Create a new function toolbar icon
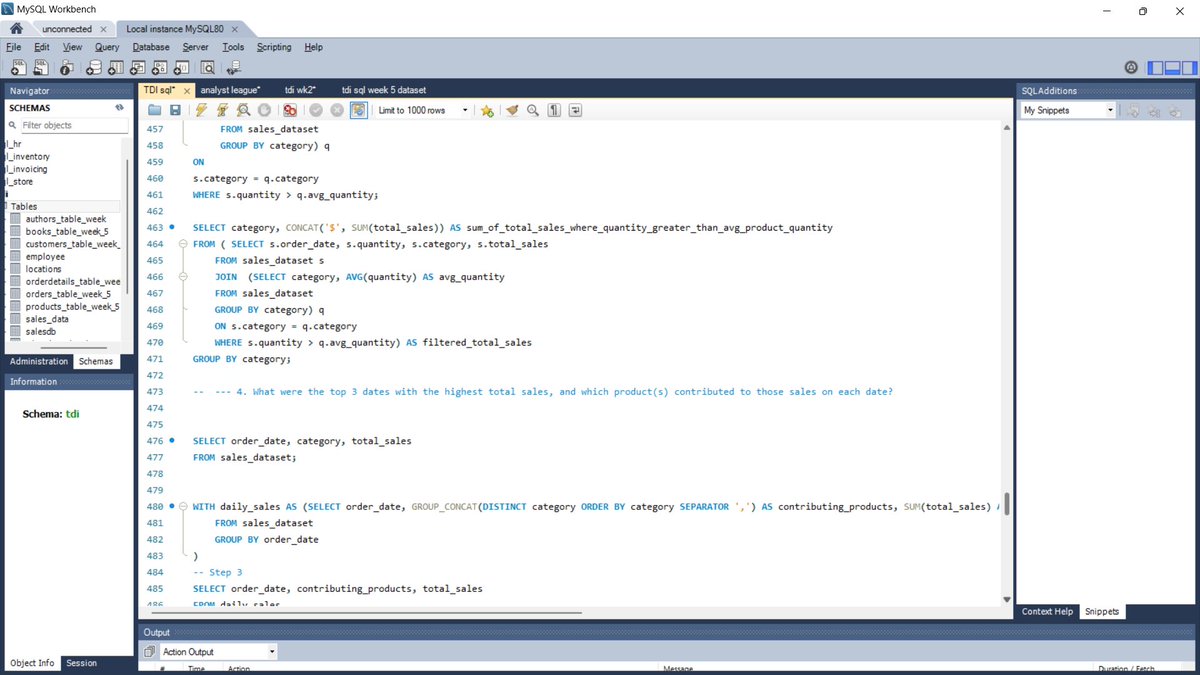Screen dimensions: 1200x675 [x=182, y=68]
